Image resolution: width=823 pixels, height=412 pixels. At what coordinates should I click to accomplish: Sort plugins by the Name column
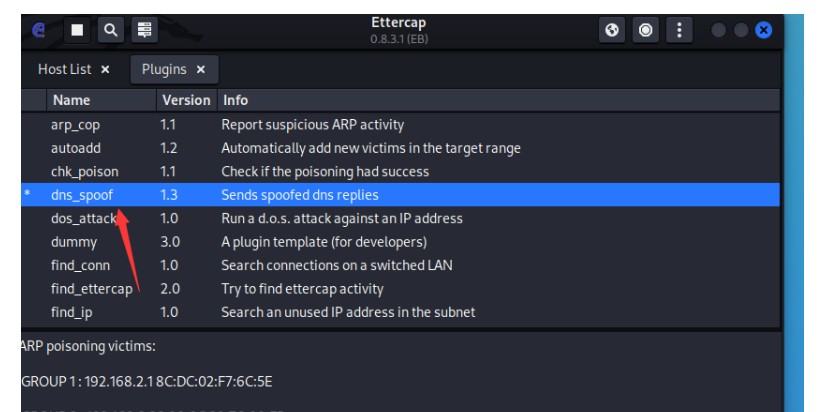[x=71, y=100]
